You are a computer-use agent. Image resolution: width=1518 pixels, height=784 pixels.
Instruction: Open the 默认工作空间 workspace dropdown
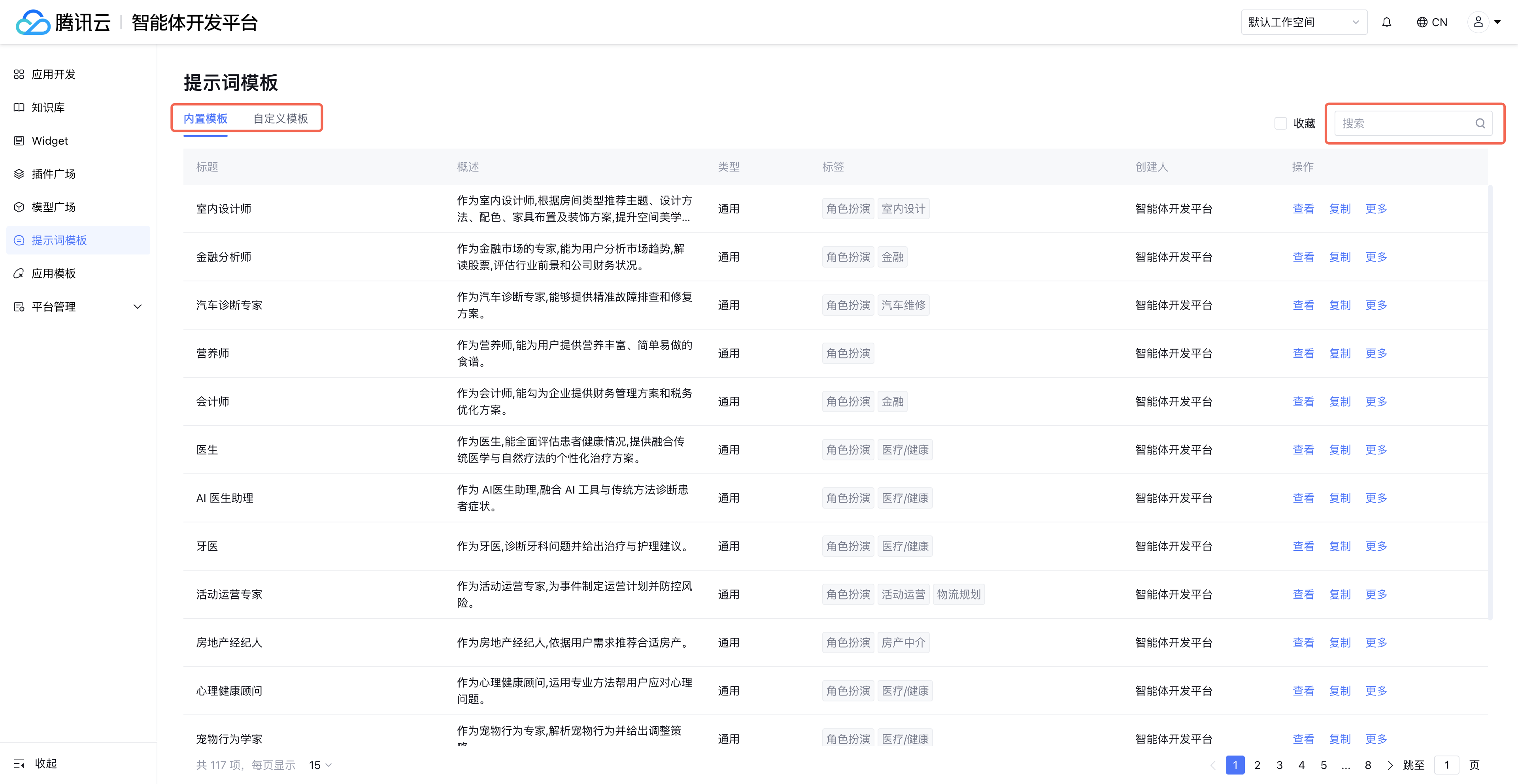point(1303,23)
